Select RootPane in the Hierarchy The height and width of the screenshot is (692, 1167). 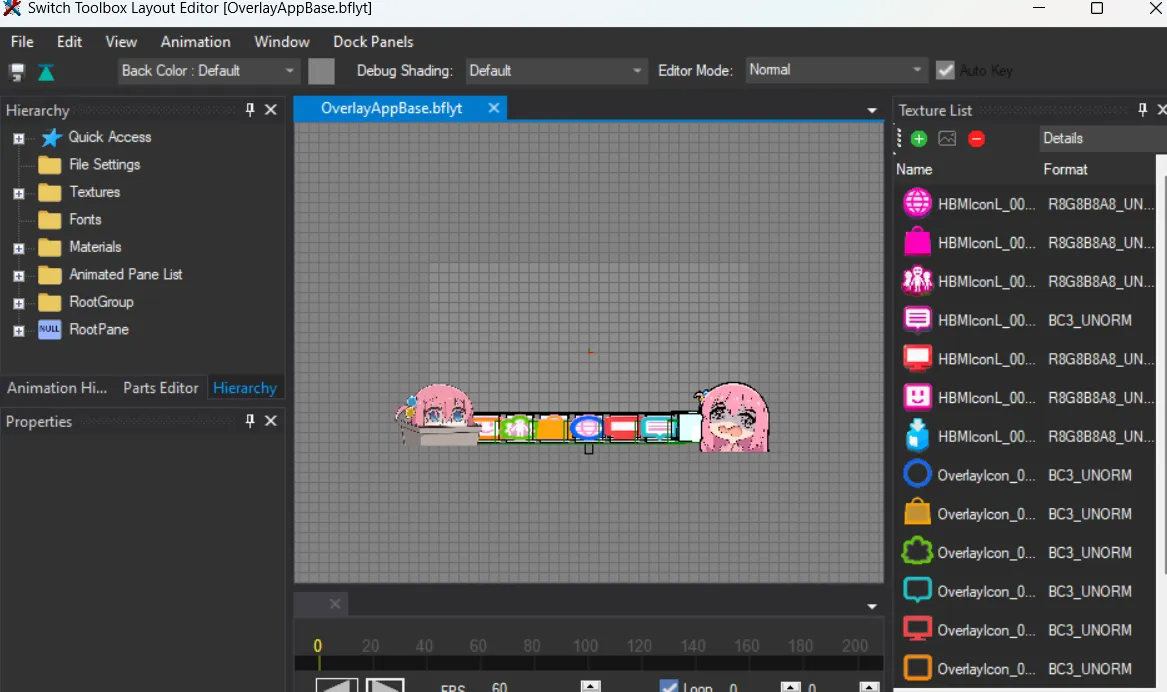point(98,329)
